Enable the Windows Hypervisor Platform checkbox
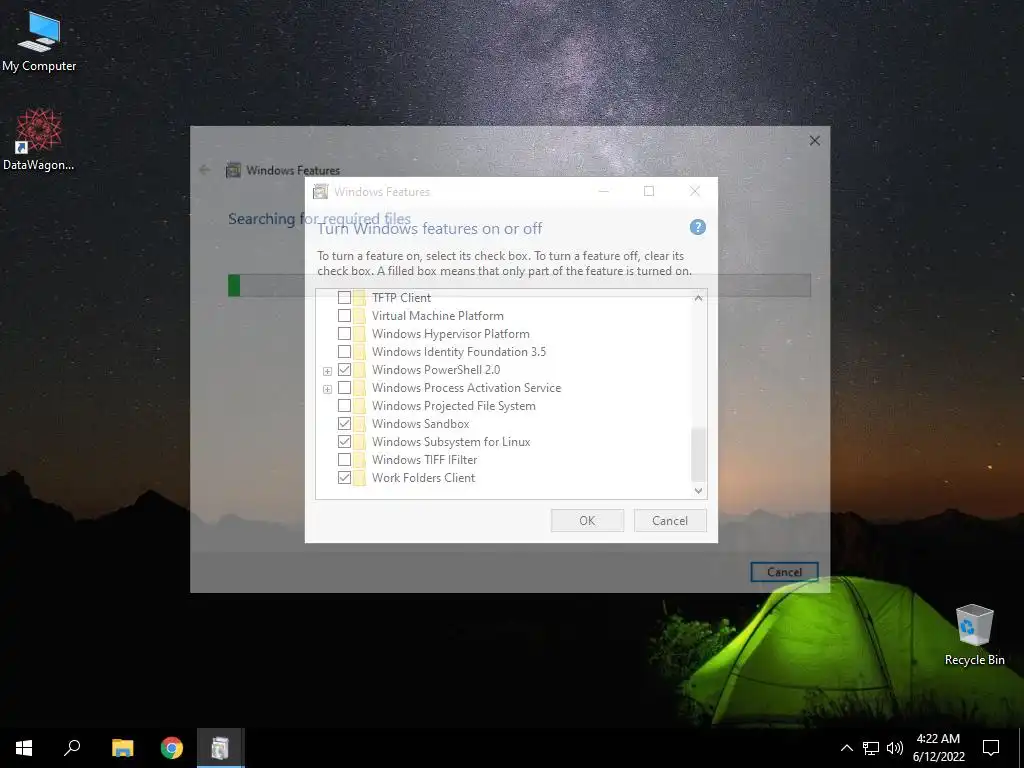Image resolution: width=1024 pixels, height=768 pixels. (x=344, y=334)
